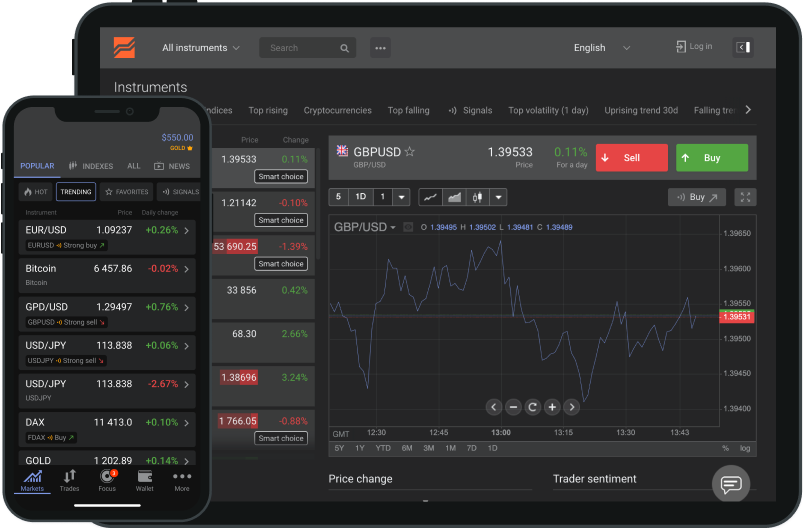Image resolution: width=803 pixels, height=528 pixels.
Task: Click the 1.39531 price marker on chart axis
Action: click(736, 316)
